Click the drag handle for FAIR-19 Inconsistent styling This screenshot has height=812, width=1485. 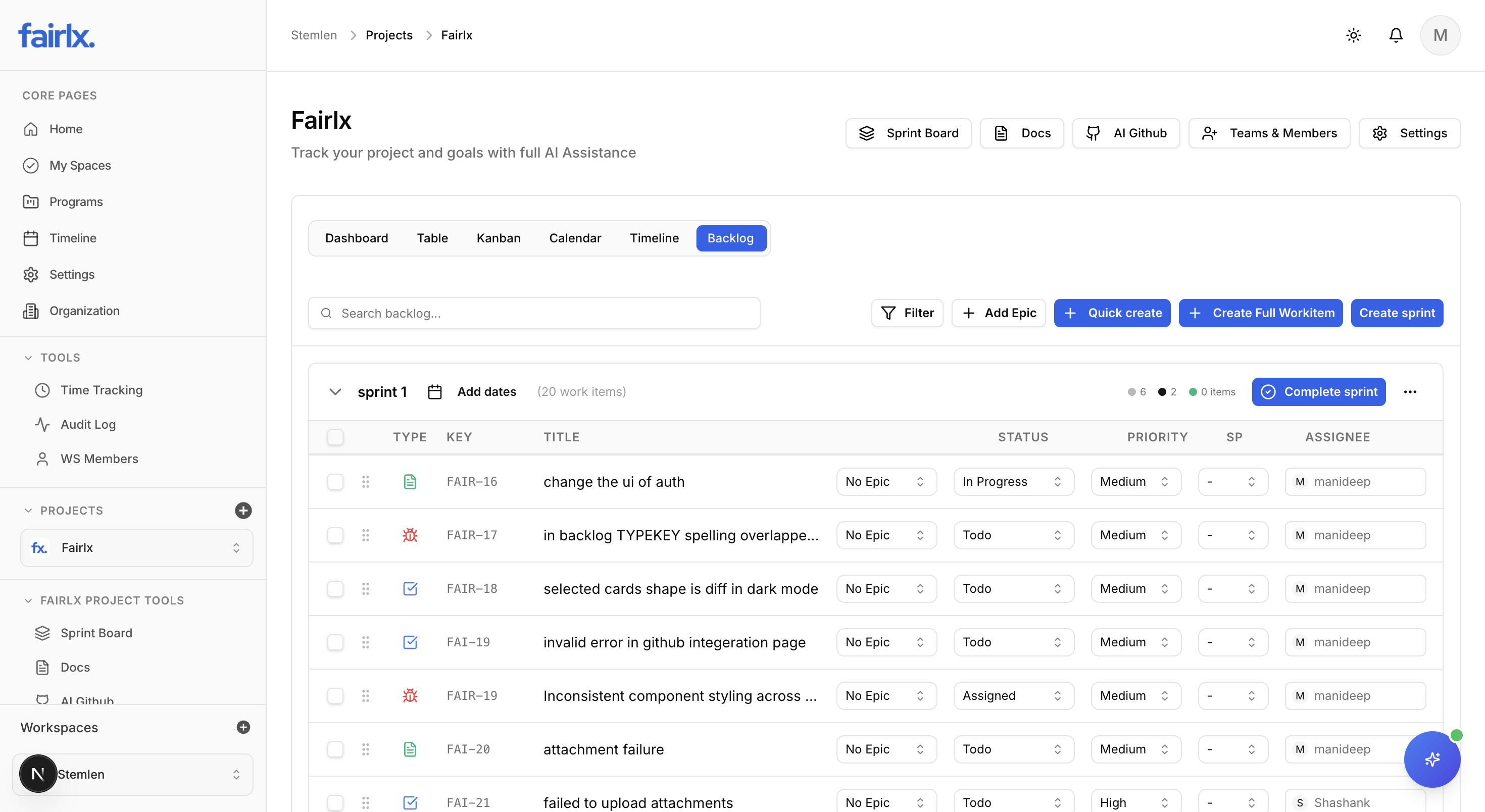coord(366,695)
